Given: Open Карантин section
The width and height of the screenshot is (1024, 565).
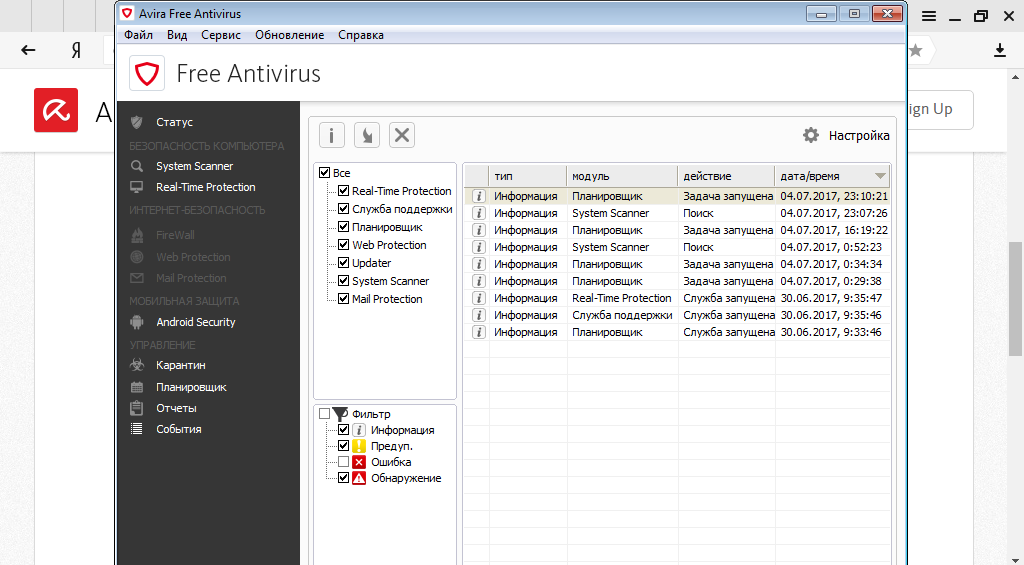Looking at the screenshot, I should pos(181,365).
